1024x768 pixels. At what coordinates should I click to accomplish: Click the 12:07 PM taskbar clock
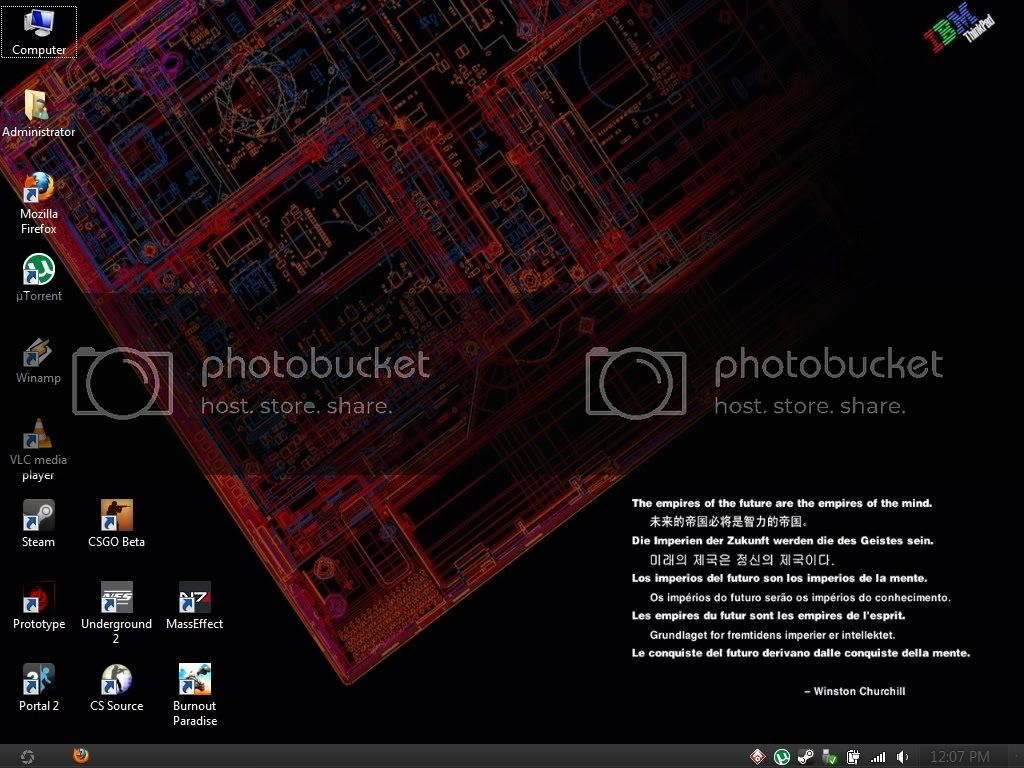959,757
